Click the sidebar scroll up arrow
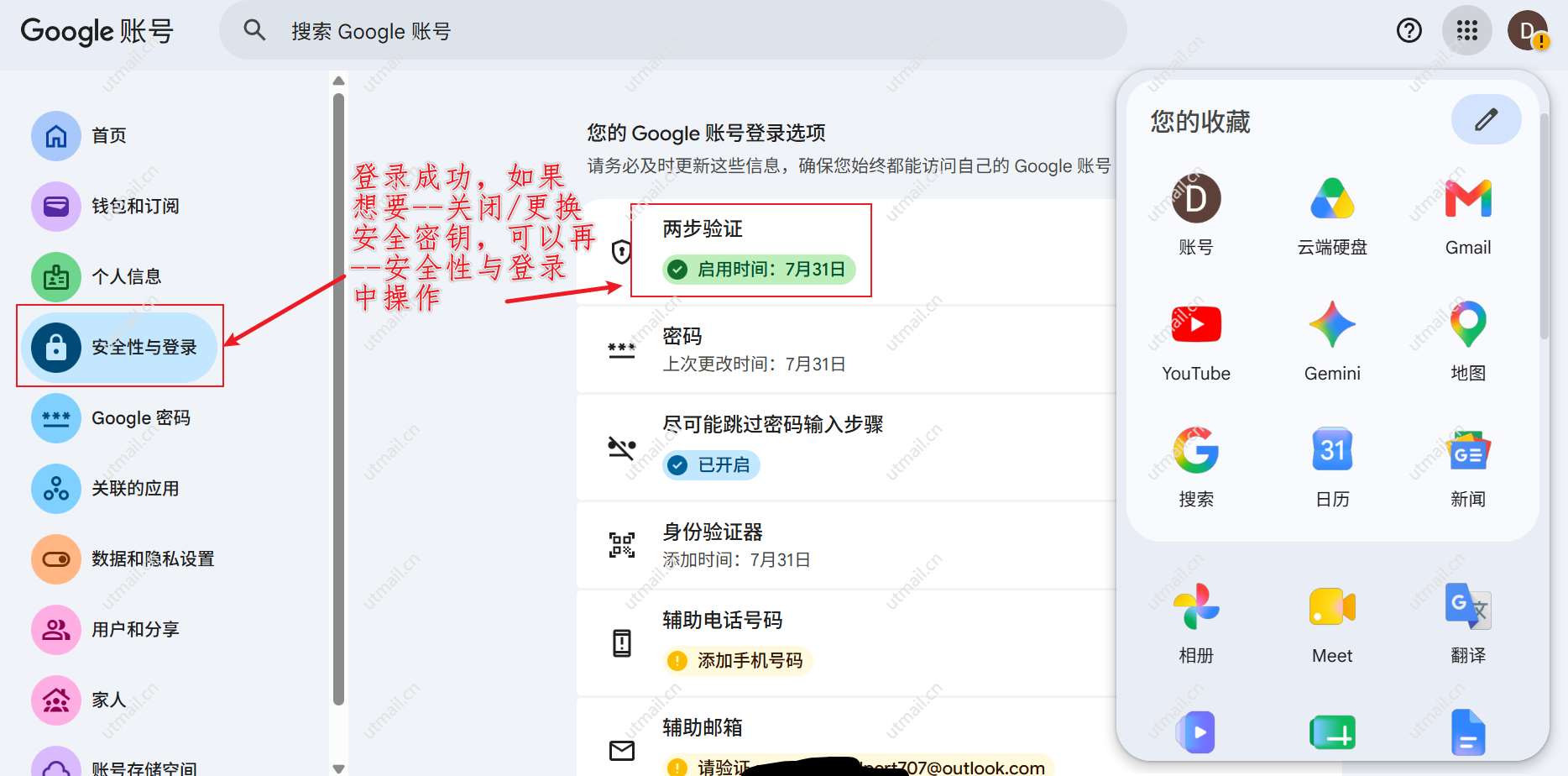This screenshot has height=776, width=1568. coord(338,81)
